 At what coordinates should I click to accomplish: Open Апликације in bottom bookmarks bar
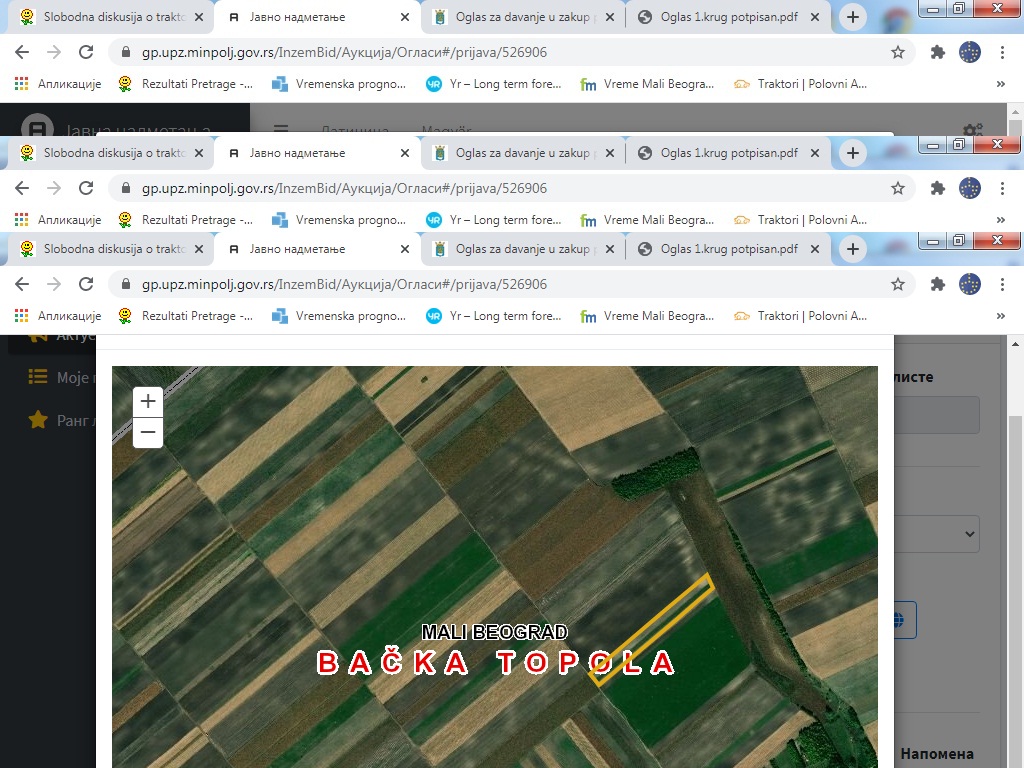pyautogui.click(x=58, y=316)
